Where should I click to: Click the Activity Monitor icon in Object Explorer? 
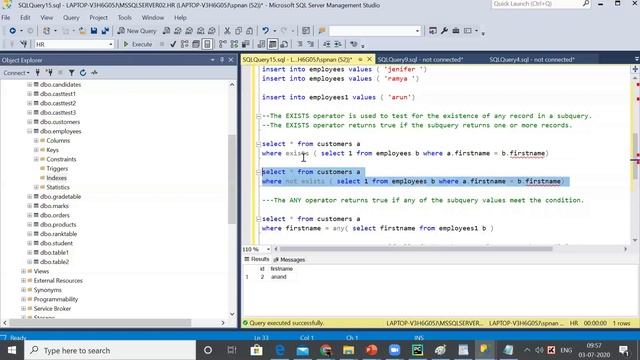click(x=94, y=73)
